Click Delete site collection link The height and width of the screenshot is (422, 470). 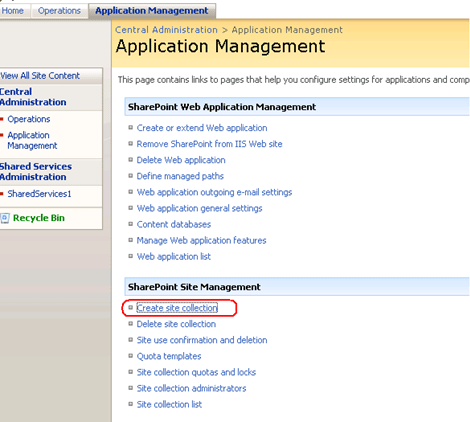tap(176, 324)
